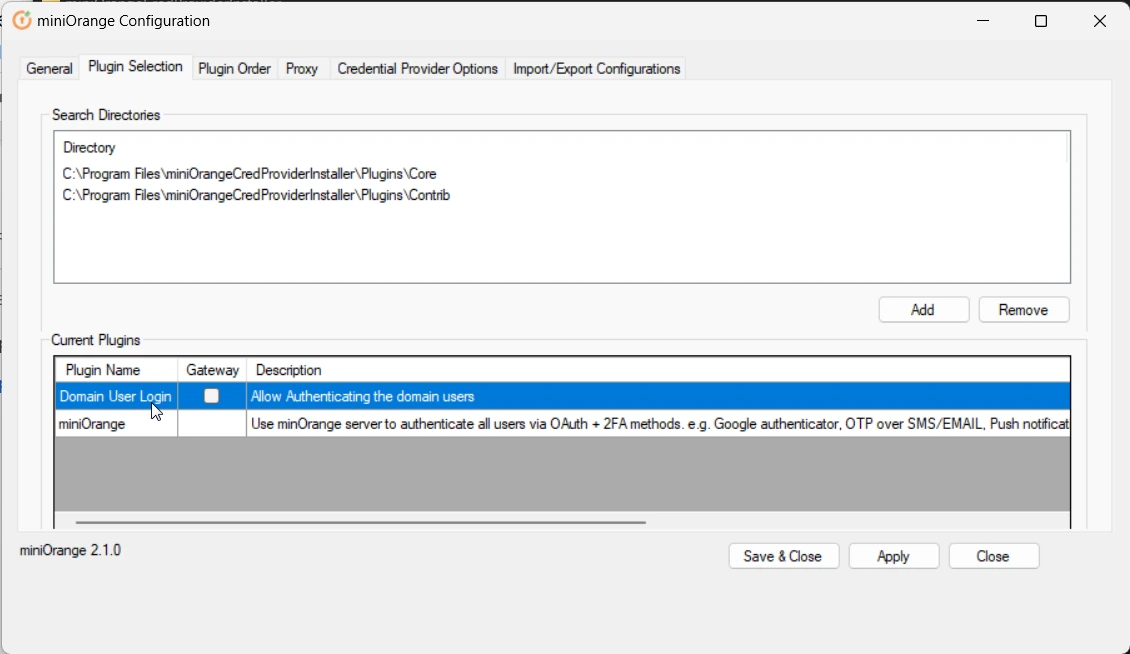Apply the configuration changes
This screenshot has width=1130, height=654.
coord(894,557)
